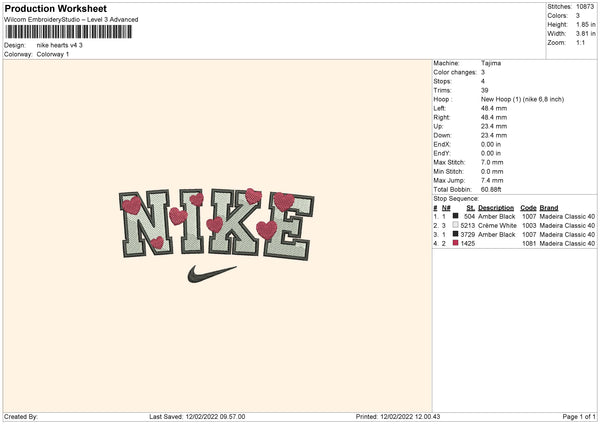This screenshot has height=424, width=600.
Task: Click the barcode under the worksheet title
Action: pos(69,32)
